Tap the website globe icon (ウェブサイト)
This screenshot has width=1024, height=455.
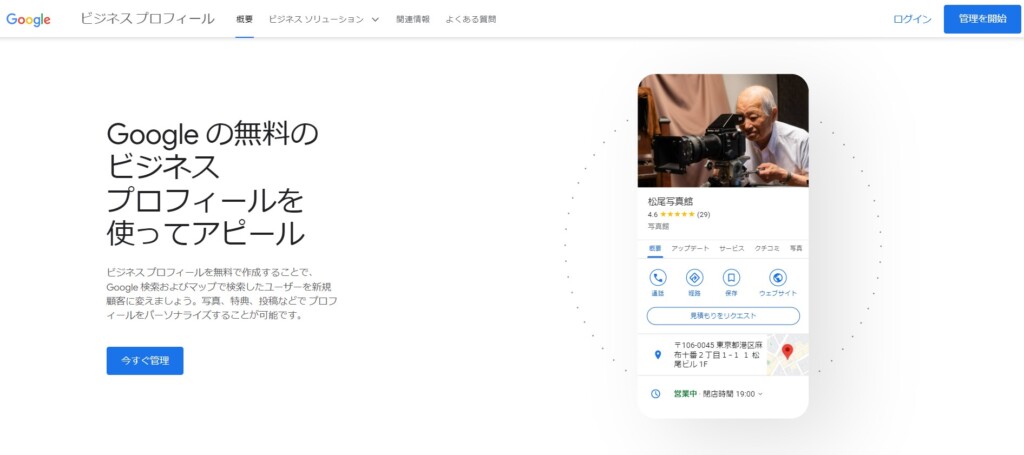click(778, 277)
